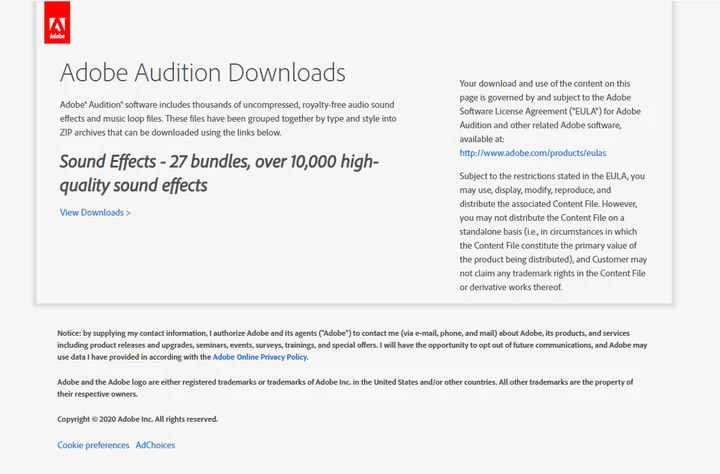Open the adobe.com/products/eulas link
This screenshot has width=720, height=474.
click(533, 153)
